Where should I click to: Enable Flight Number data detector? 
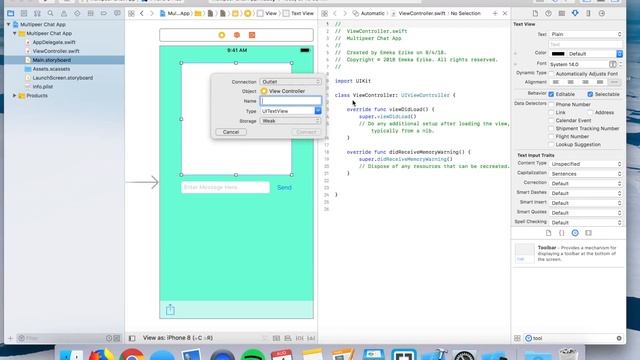pyautogui.click(x=551, y=136)
